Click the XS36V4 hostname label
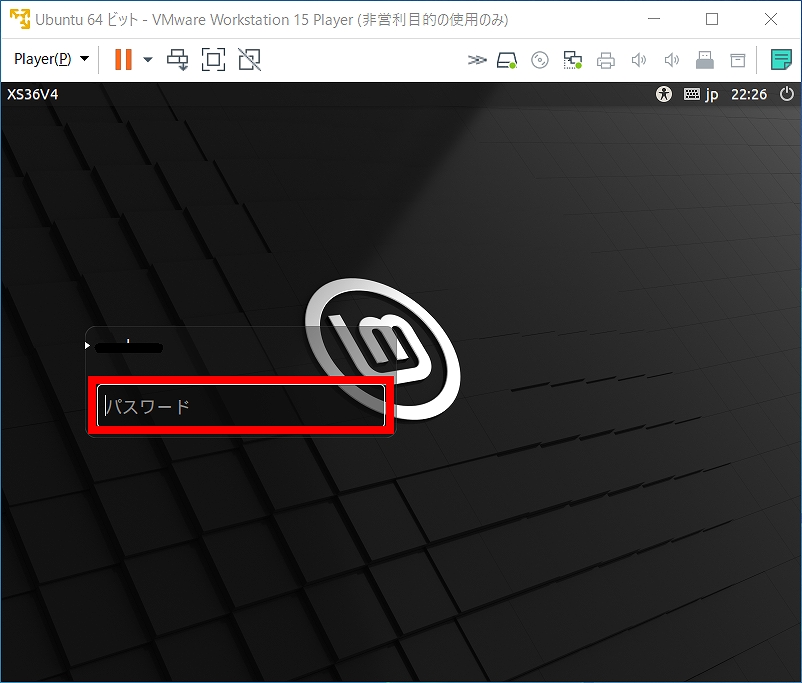The height and width of the screenshot is (683, 802). (32, 95)
